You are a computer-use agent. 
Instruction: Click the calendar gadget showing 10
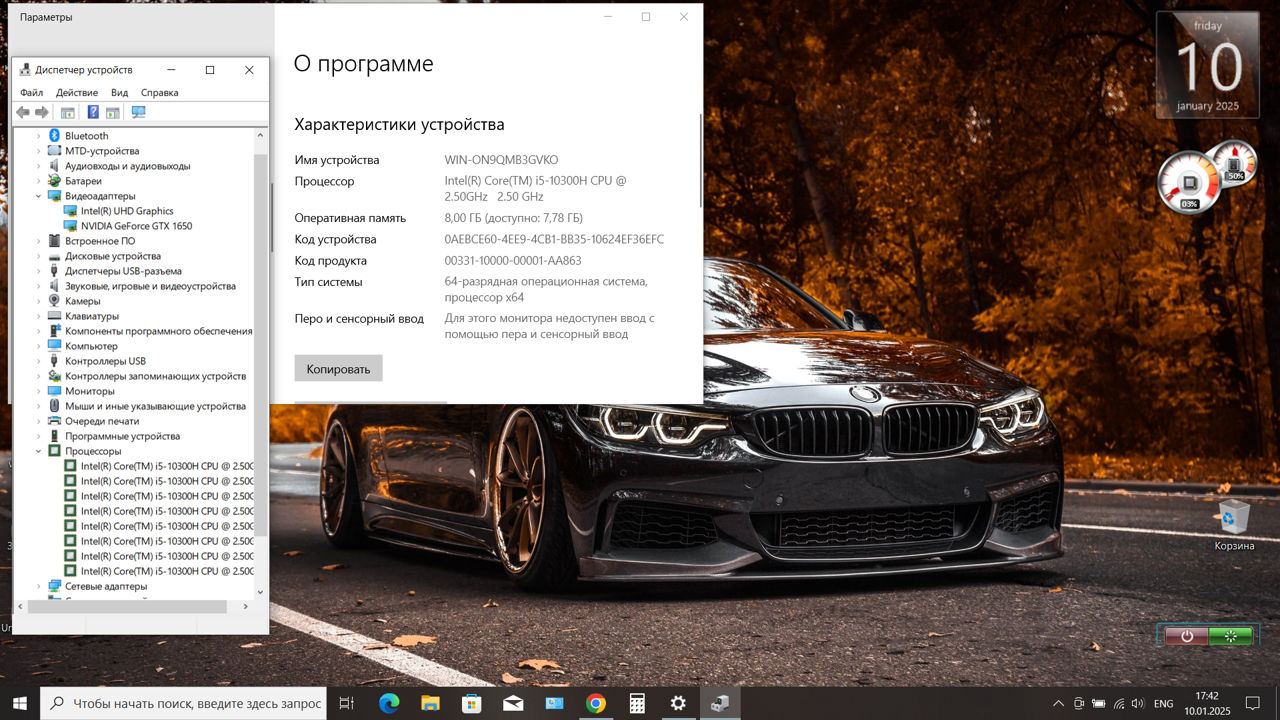point(1207,65)
